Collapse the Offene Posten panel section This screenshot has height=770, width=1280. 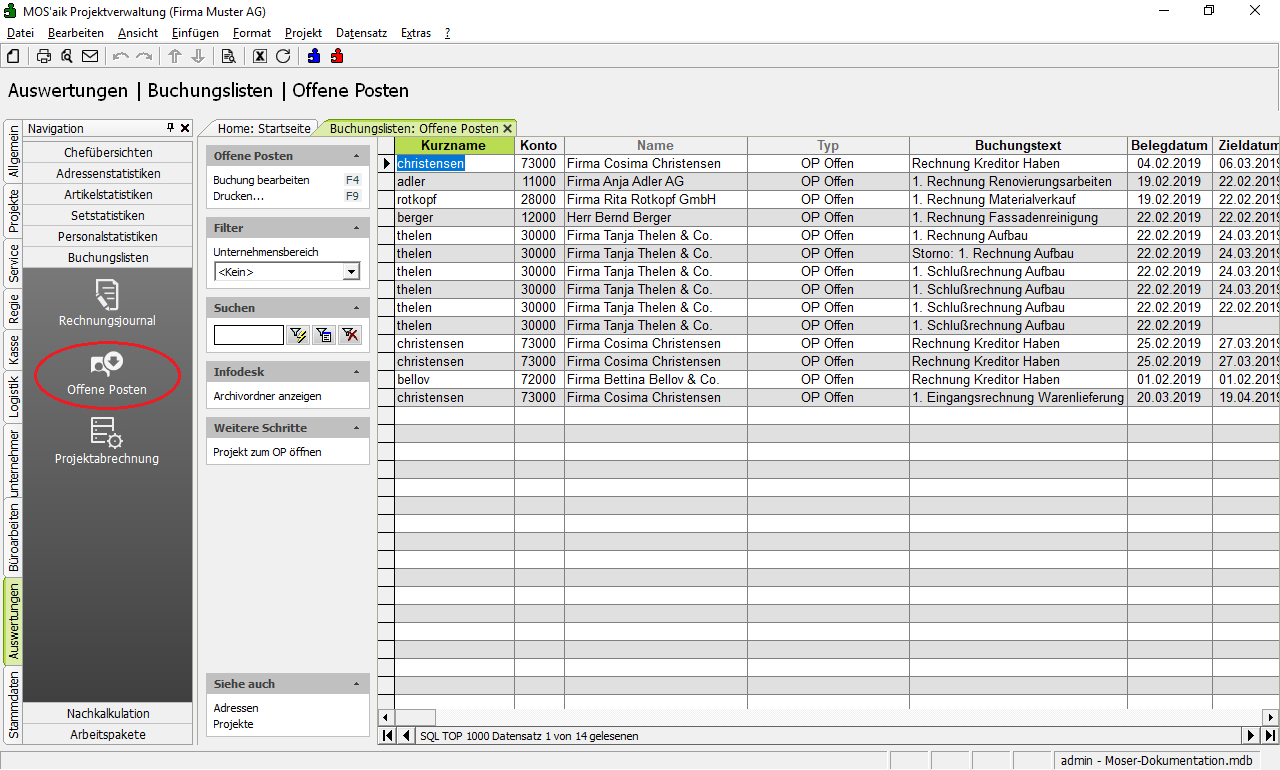click(357, 156)
